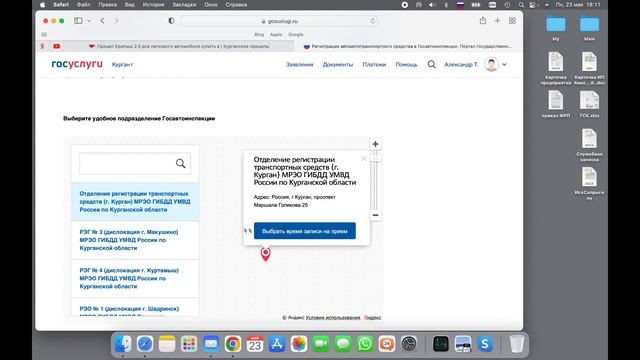Open the Google favorites link
Viewport: 640px width, 360px height.
[x=296, y=35]
